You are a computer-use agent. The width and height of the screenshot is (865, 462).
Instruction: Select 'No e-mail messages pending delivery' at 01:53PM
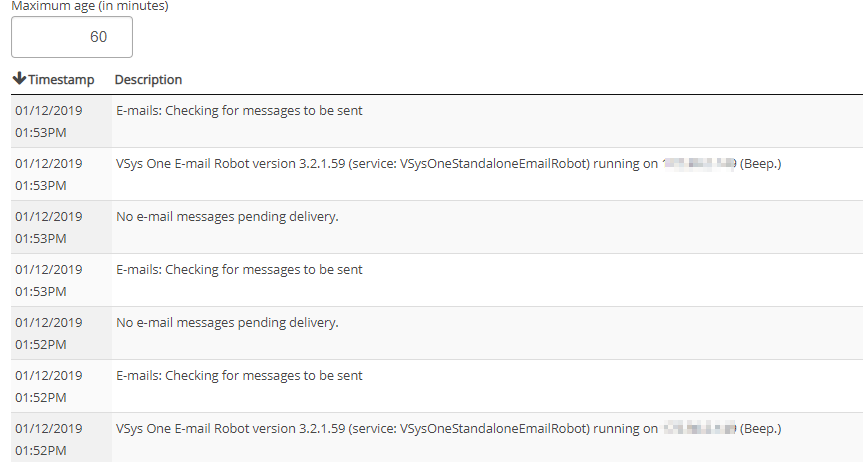click(227, 216)
